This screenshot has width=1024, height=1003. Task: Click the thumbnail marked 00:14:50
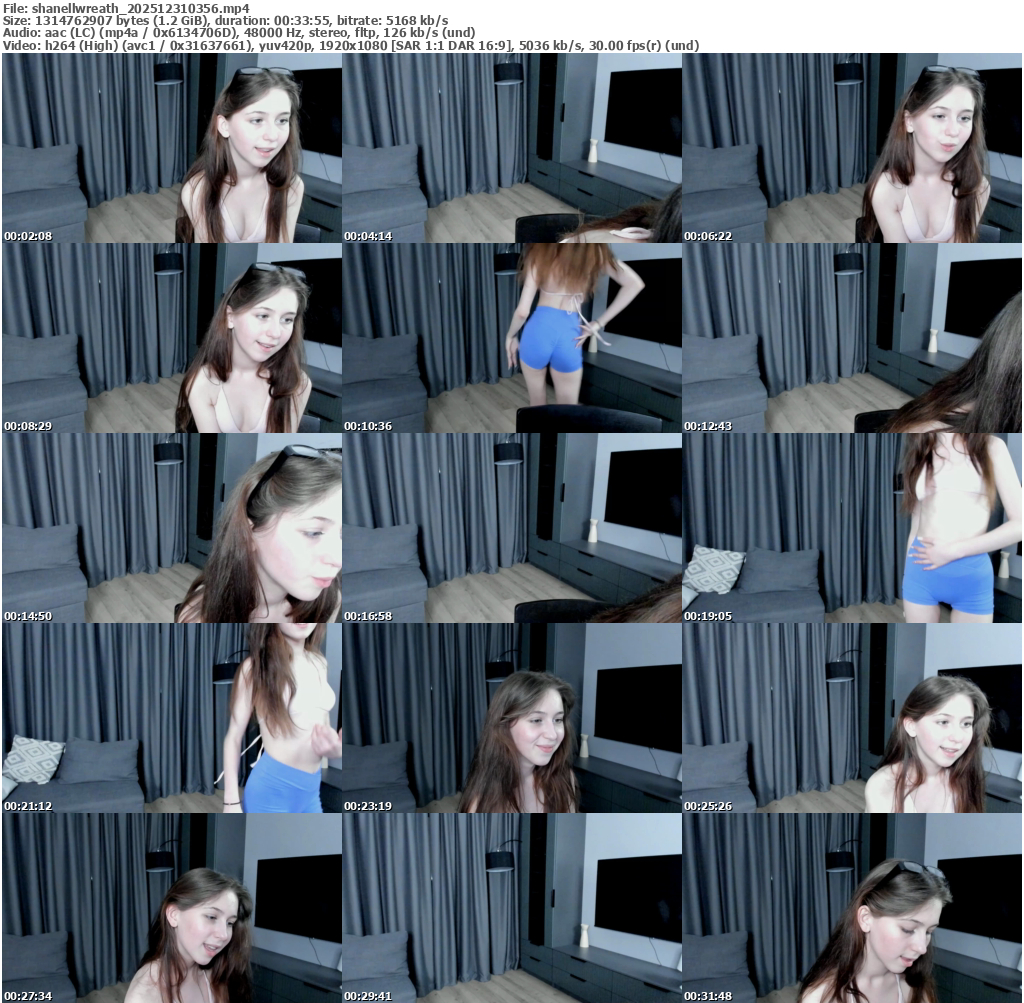click(172, 528)
